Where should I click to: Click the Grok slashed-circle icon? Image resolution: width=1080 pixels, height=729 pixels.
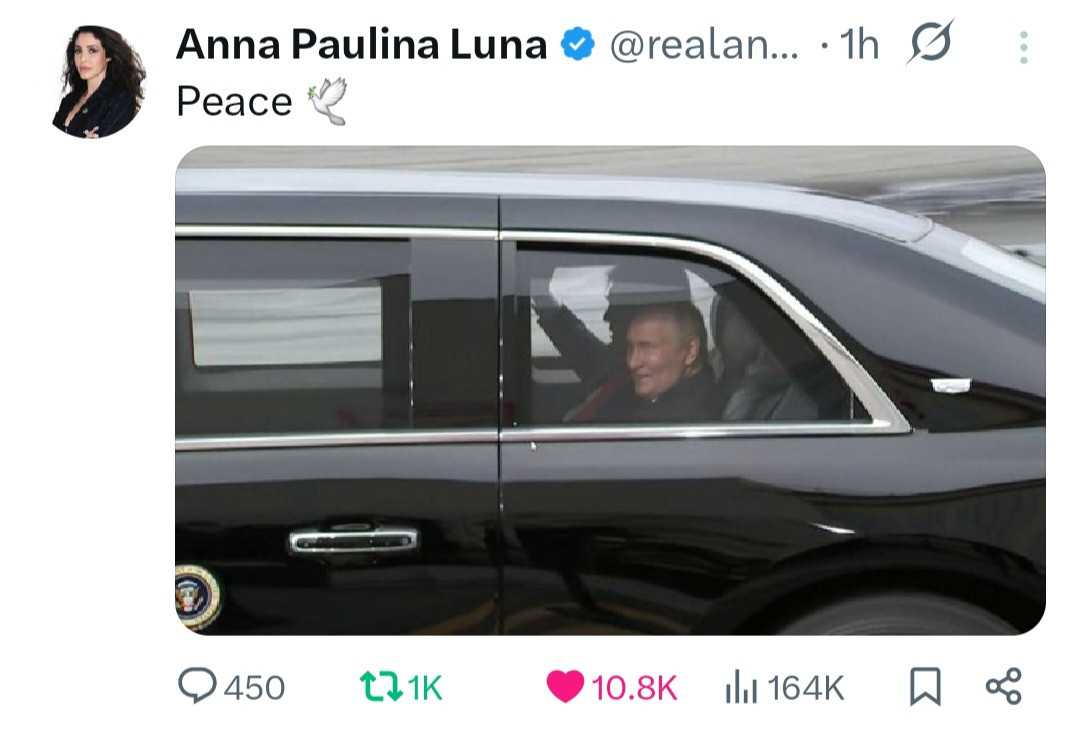[931, 42]
